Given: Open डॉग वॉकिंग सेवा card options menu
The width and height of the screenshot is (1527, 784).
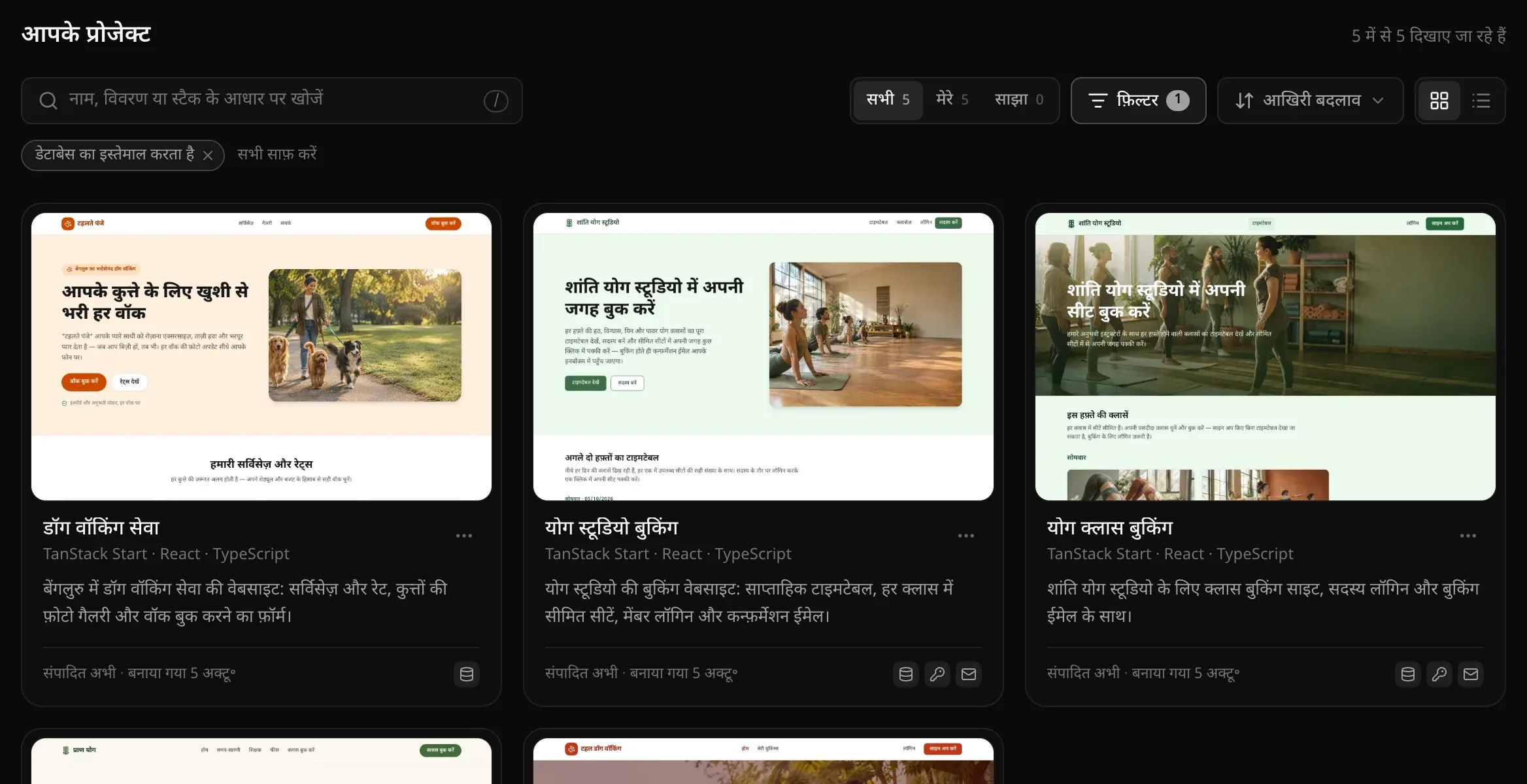Looking at the screenshot, I should (464, 536).
